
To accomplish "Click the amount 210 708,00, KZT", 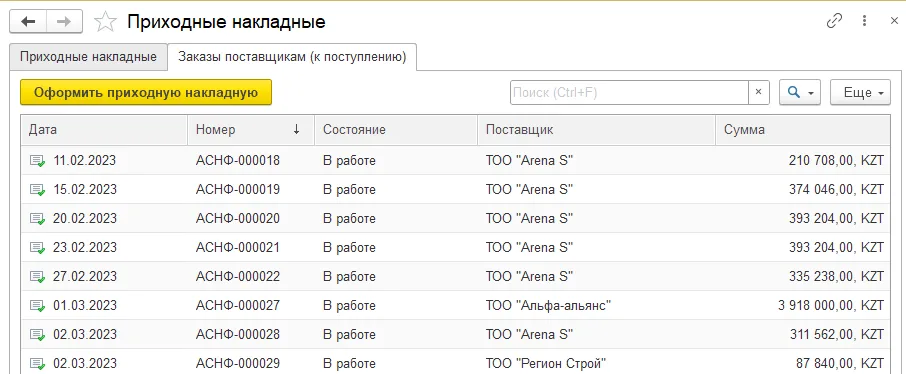I will (836, 161).
